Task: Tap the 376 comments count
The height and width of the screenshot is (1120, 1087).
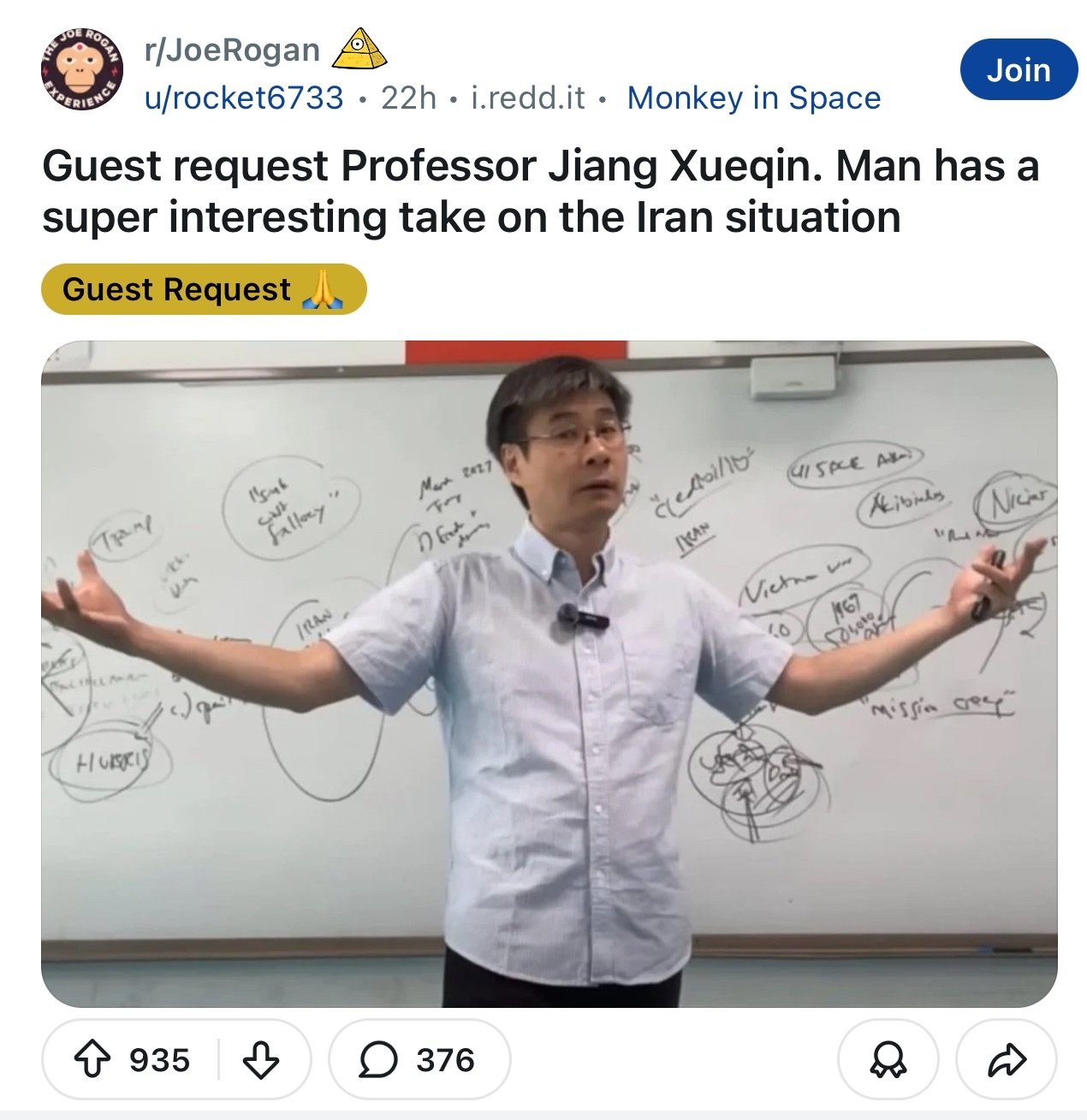Action: [x=445, y=1061]
